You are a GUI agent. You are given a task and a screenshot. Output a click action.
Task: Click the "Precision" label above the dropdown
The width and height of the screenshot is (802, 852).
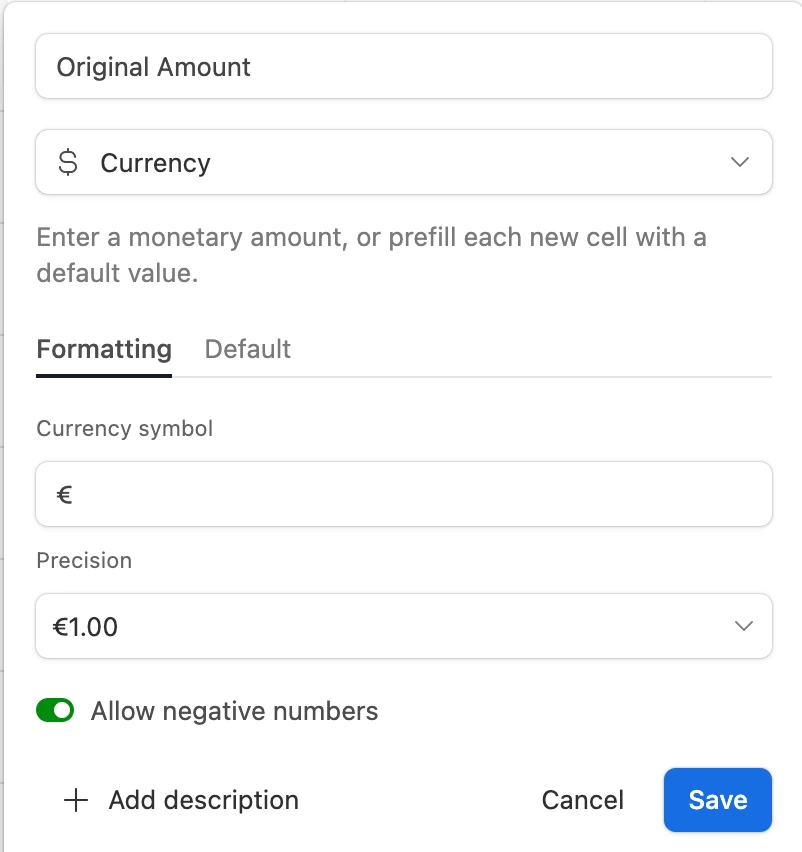click(84, 560)
